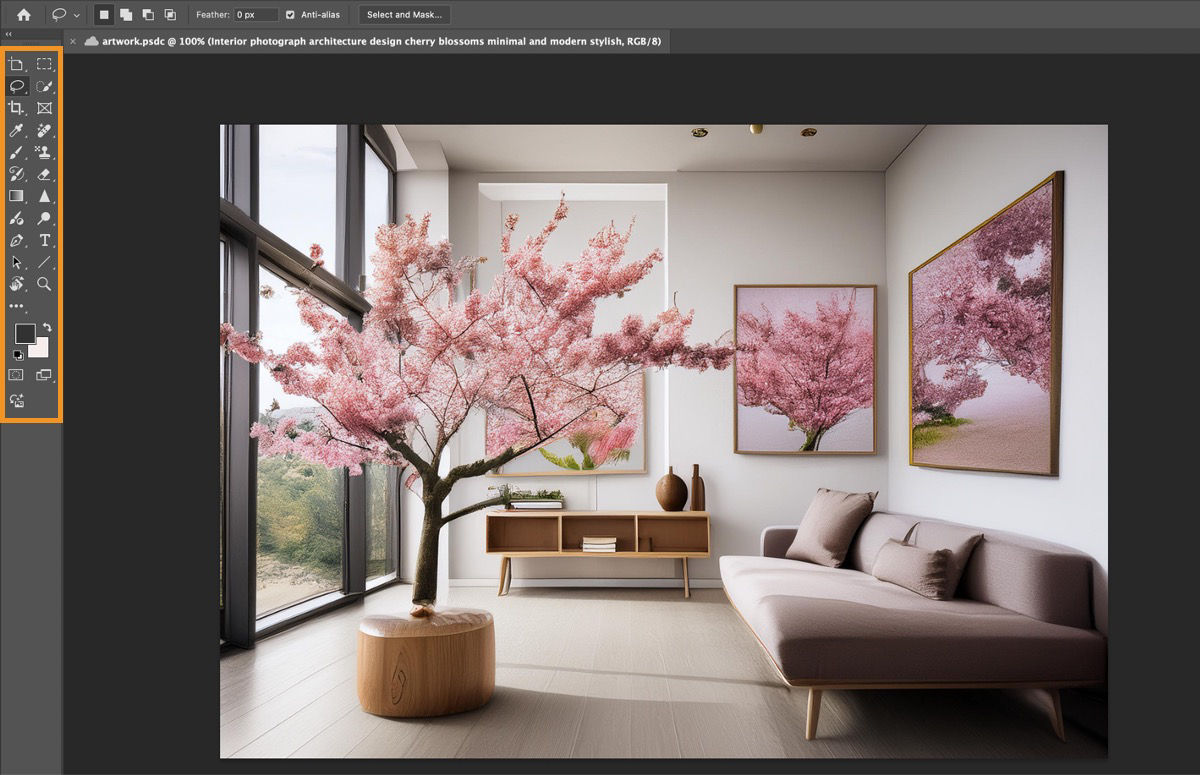This screenshot has height=775, width=1200.
Task: Select the Eraser tool
Action: [x=44, y=174]
